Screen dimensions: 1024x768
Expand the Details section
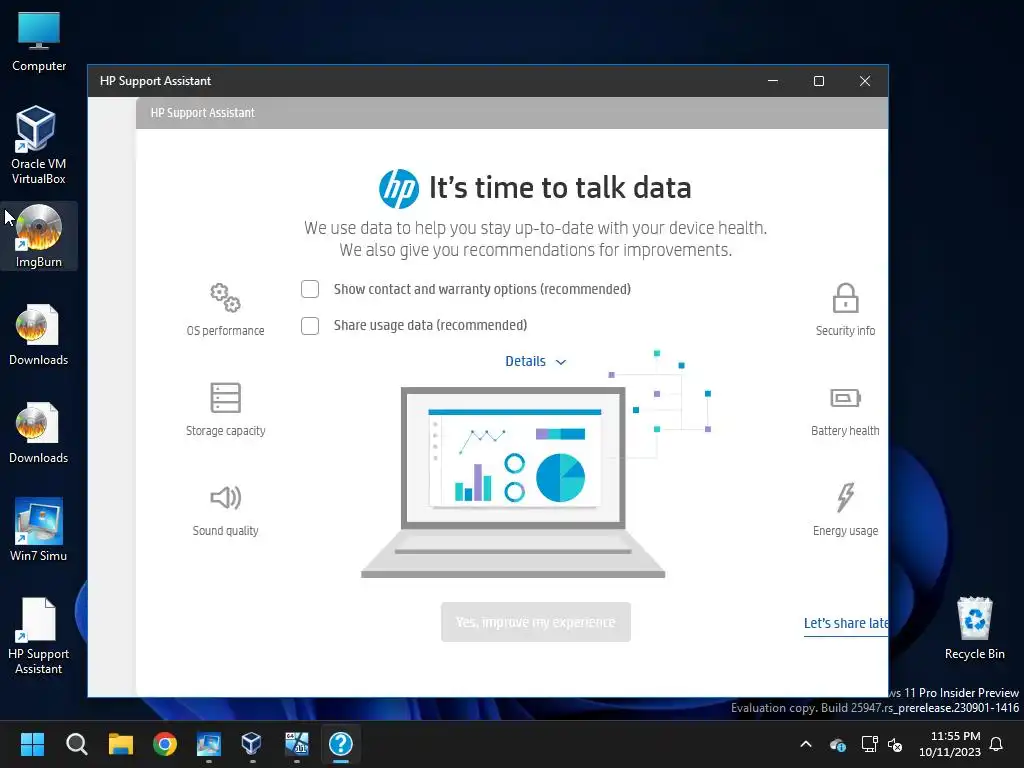(536, 361)
